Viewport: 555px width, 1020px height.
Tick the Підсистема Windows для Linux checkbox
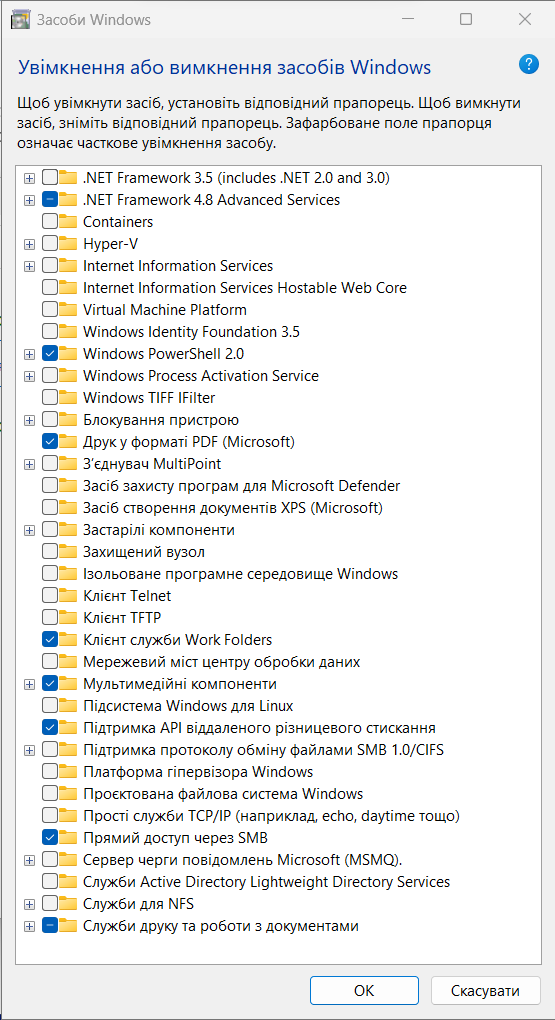50,706
